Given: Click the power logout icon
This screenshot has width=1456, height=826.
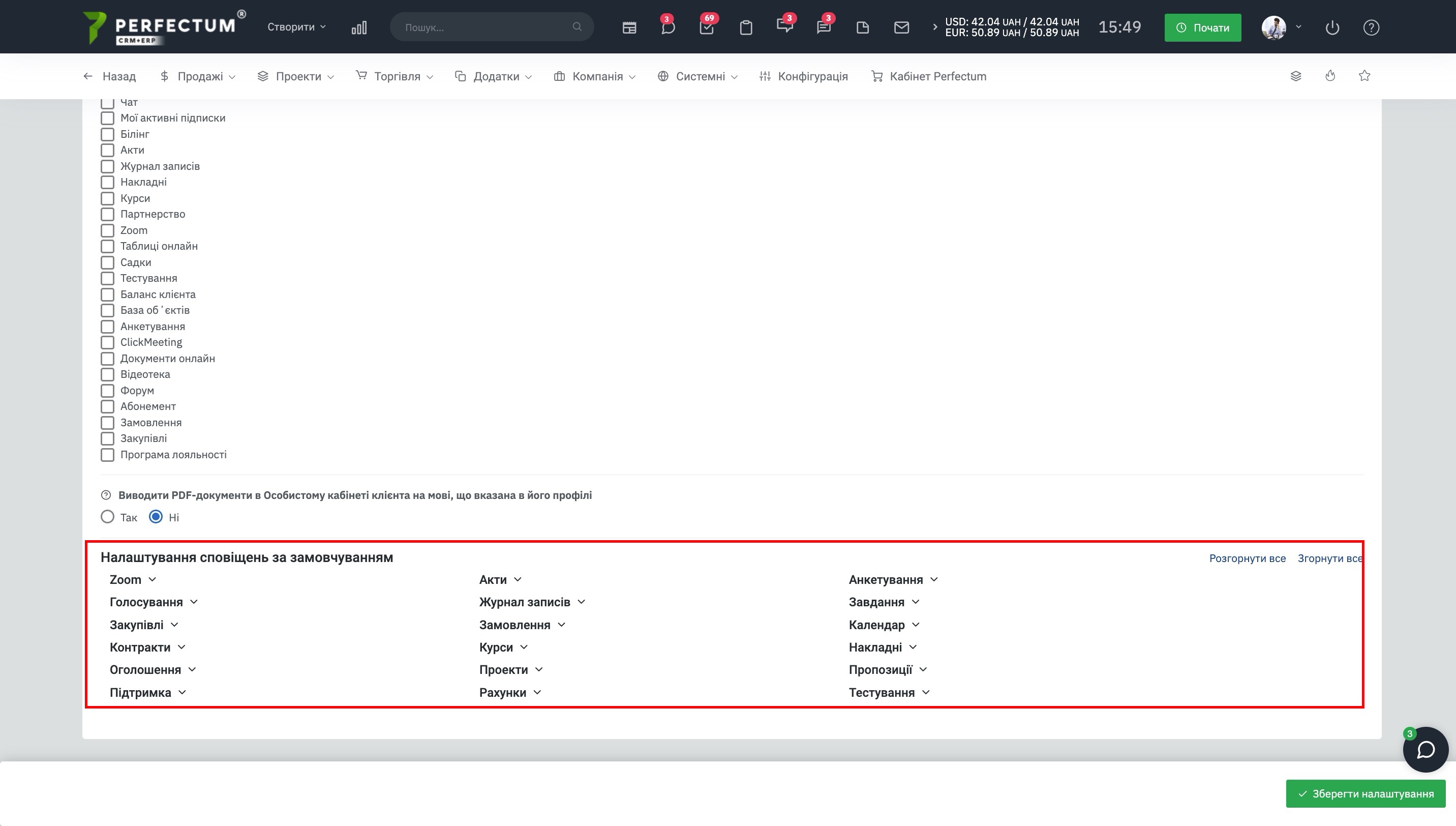Looking at the screenshot, I should point(1332,27).
